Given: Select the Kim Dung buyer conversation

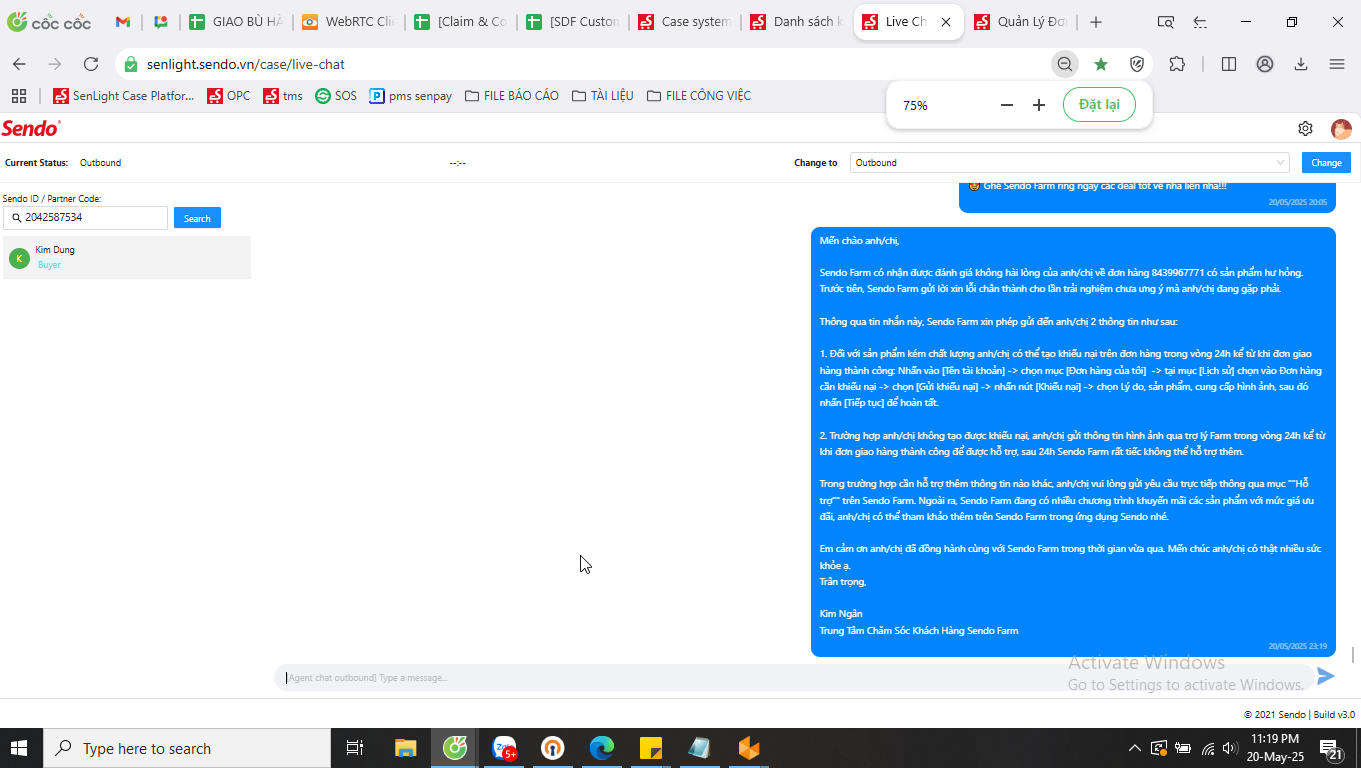Looking at the screenshot, I should click(x=127, y=257).
